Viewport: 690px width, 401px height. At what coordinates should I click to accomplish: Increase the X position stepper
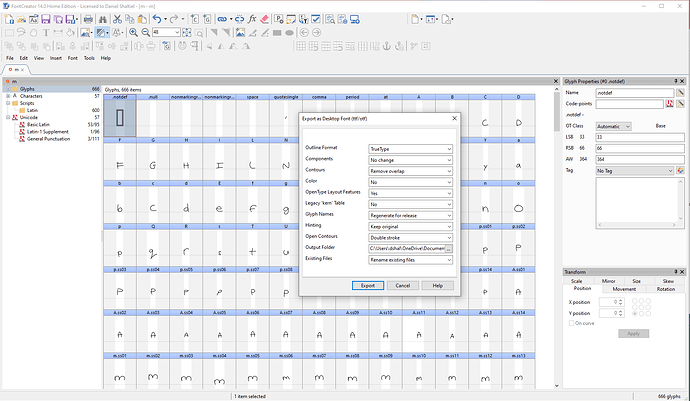coord(620,300)
